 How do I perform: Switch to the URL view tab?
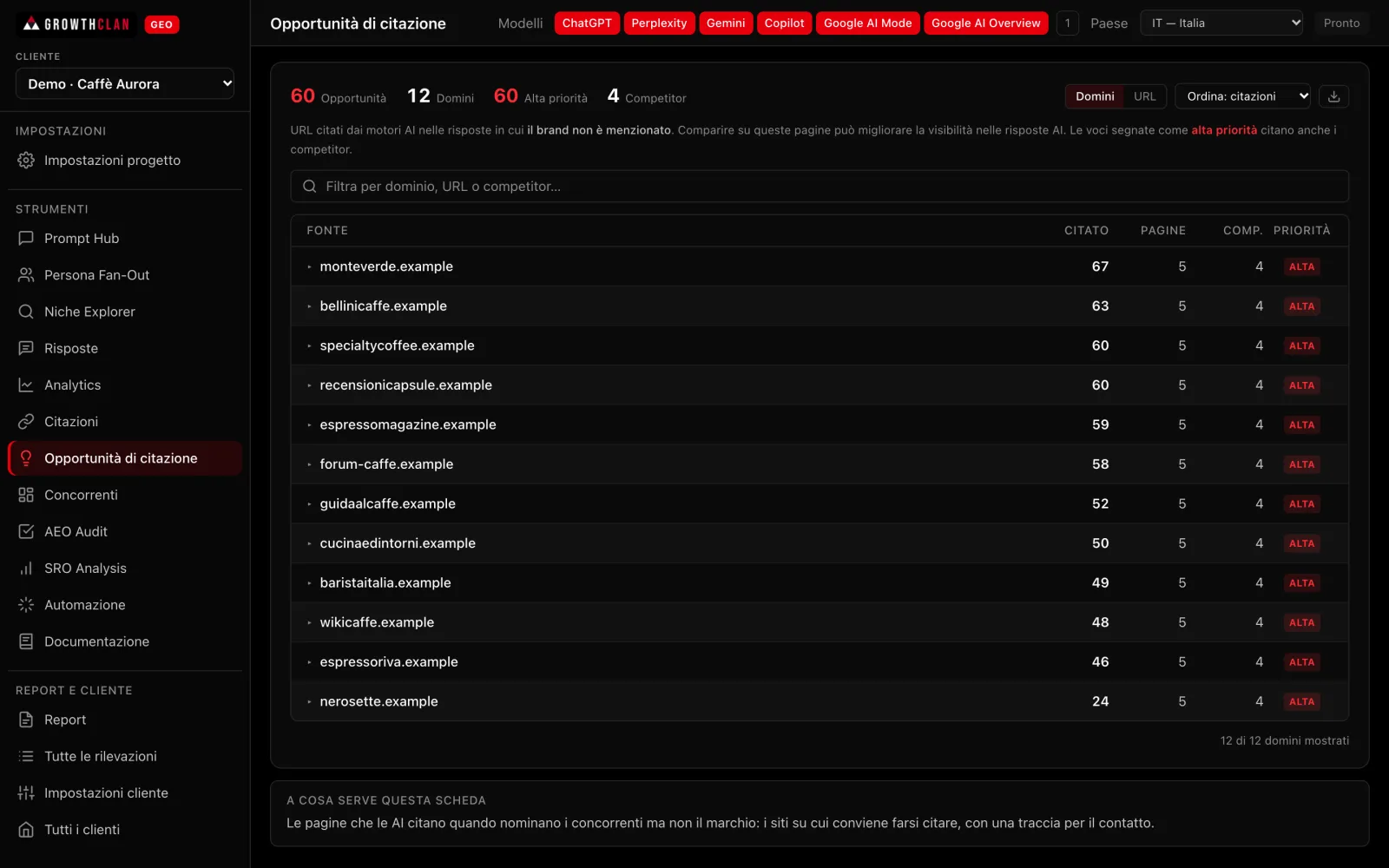(x=1144, y=96)
